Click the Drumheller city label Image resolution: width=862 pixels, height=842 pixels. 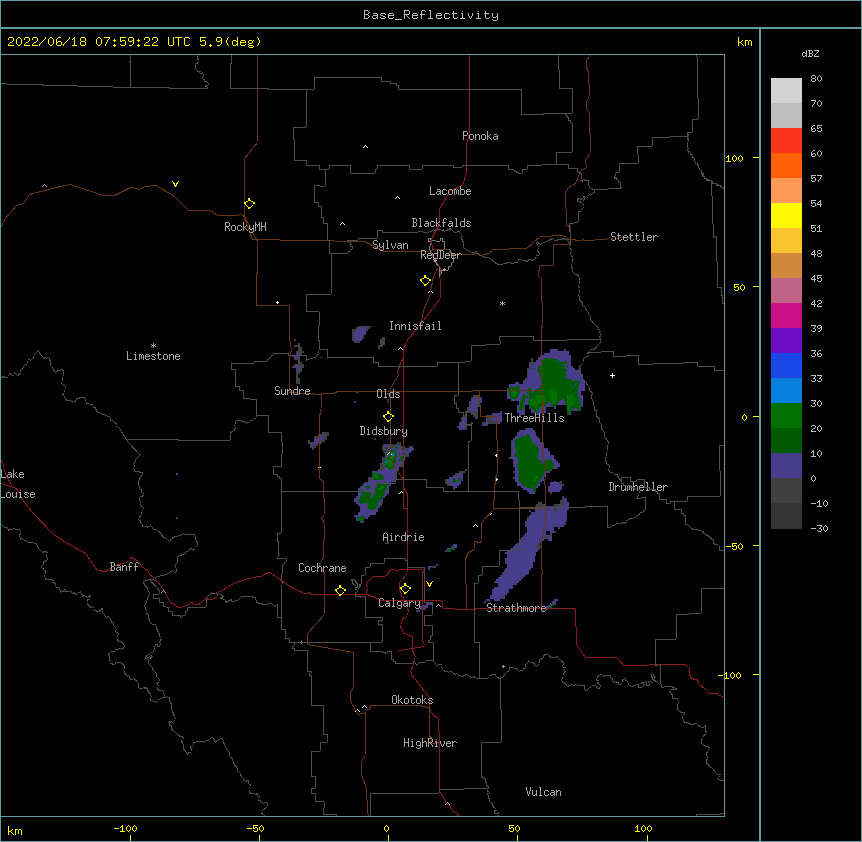coord(638,487)
